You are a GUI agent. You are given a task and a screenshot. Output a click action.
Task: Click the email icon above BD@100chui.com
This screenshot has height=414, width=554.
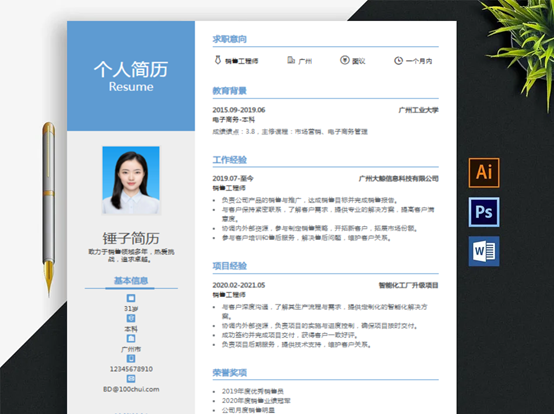click(x=131, y=379)
